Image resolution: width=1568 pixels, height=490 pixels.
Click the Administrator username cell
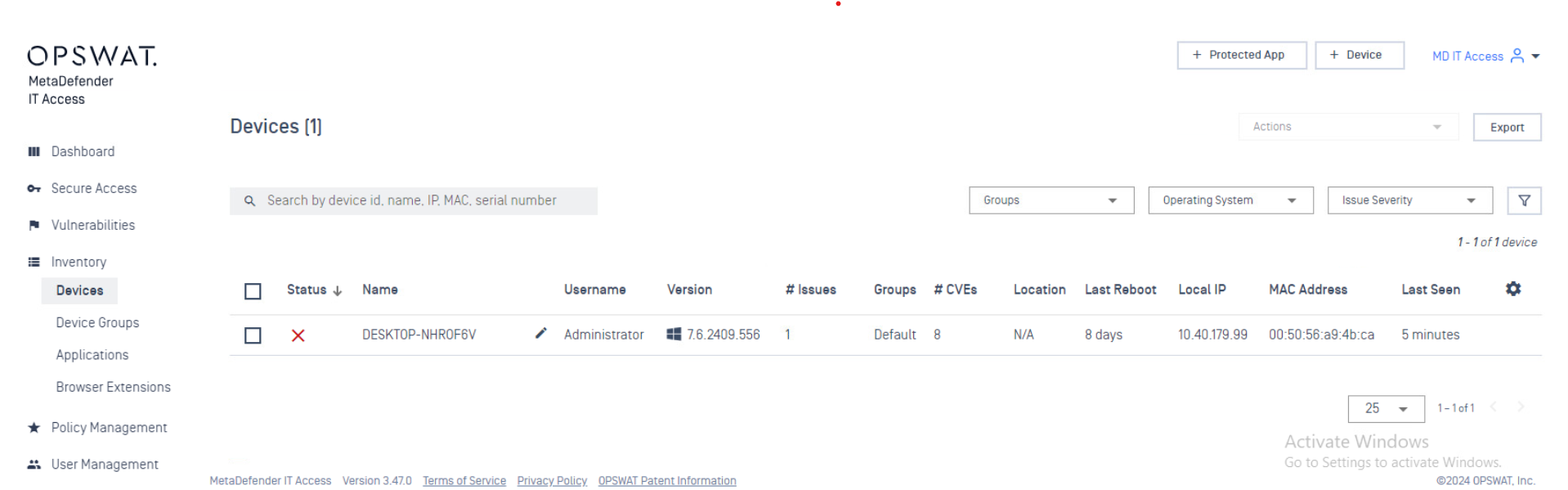pos(604,335)
